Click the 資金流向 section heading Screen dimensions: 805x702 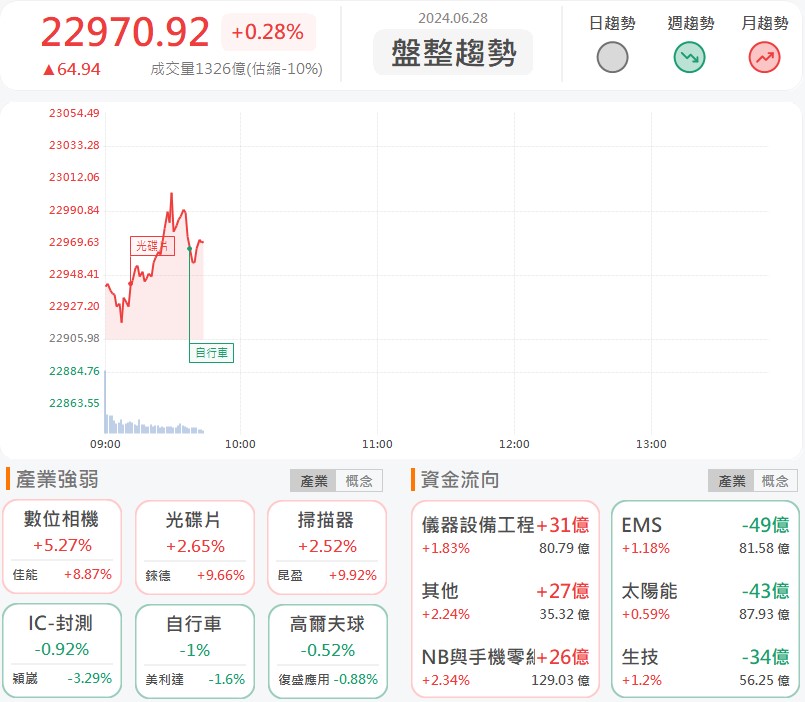[x=459, y=479]
